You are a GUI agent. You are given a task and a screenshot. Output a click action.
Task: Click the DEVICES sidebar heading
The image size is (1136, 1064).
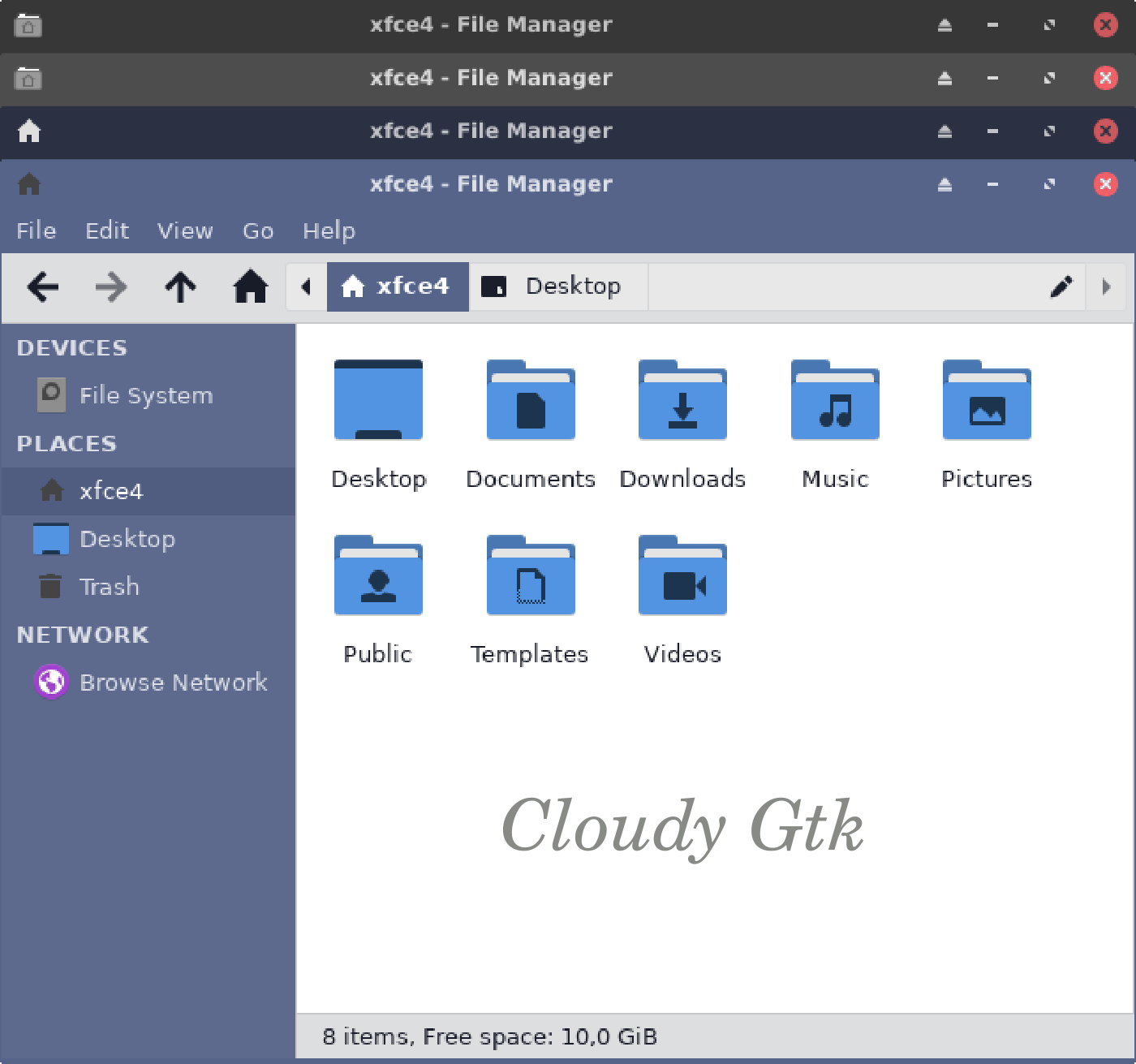(x=71, y=347)
